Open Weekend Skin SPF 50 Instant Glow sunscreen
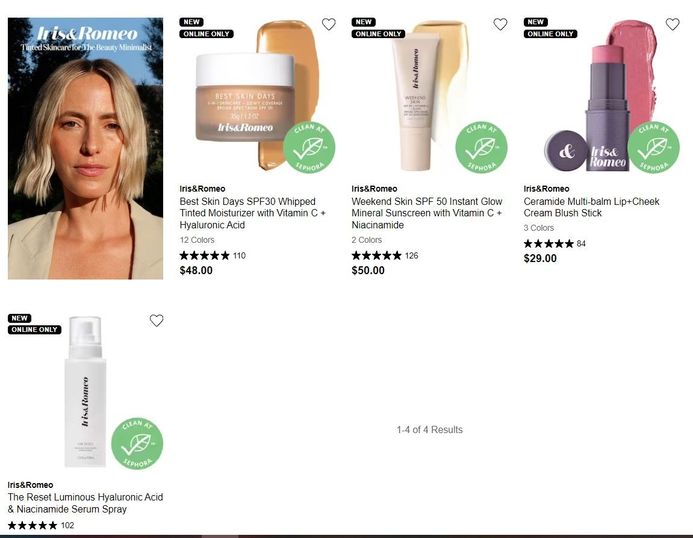Screen dimensions: 693x538 [x=427, y=213]
